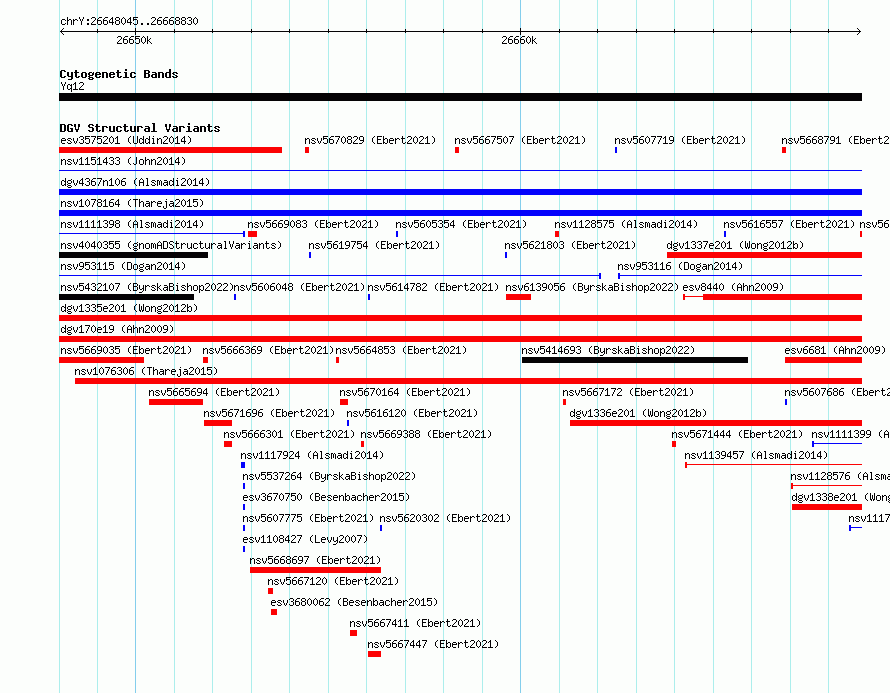Click the black Yq12 cytogenetic band bar
The width and height of the screenshot is (890, 693).
[460, 97]
